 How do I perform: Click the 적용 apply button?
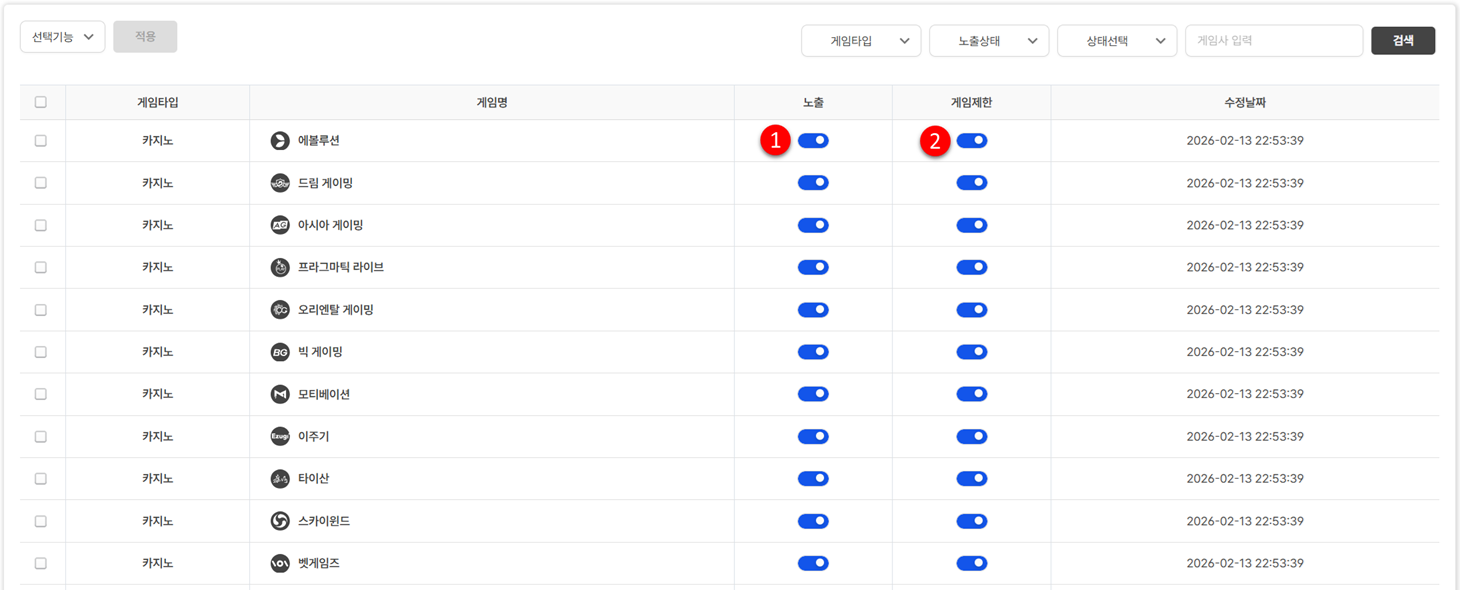click(145, 37)
